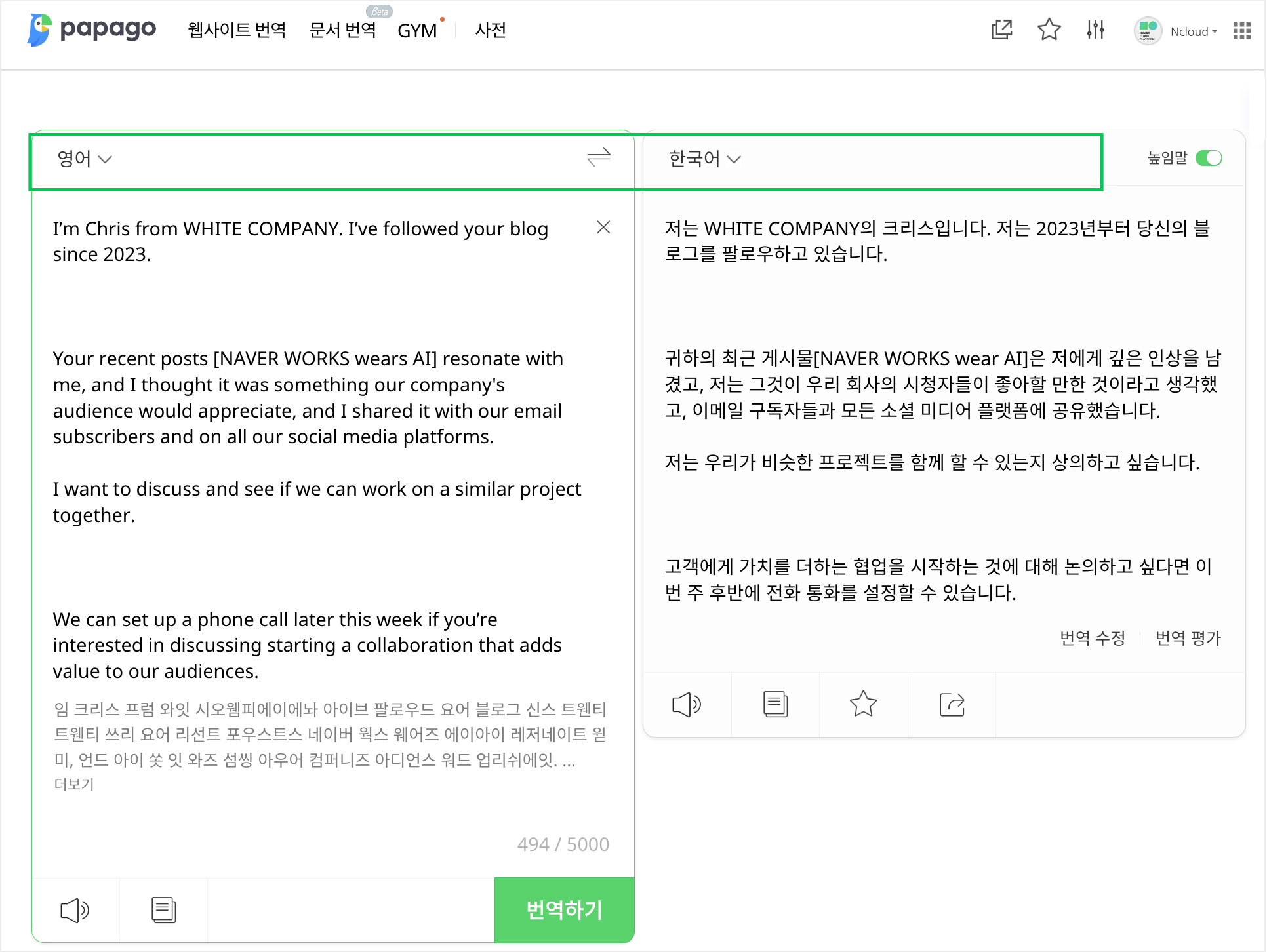
Task: Clear the source text with X
Action: click(603, 228)
